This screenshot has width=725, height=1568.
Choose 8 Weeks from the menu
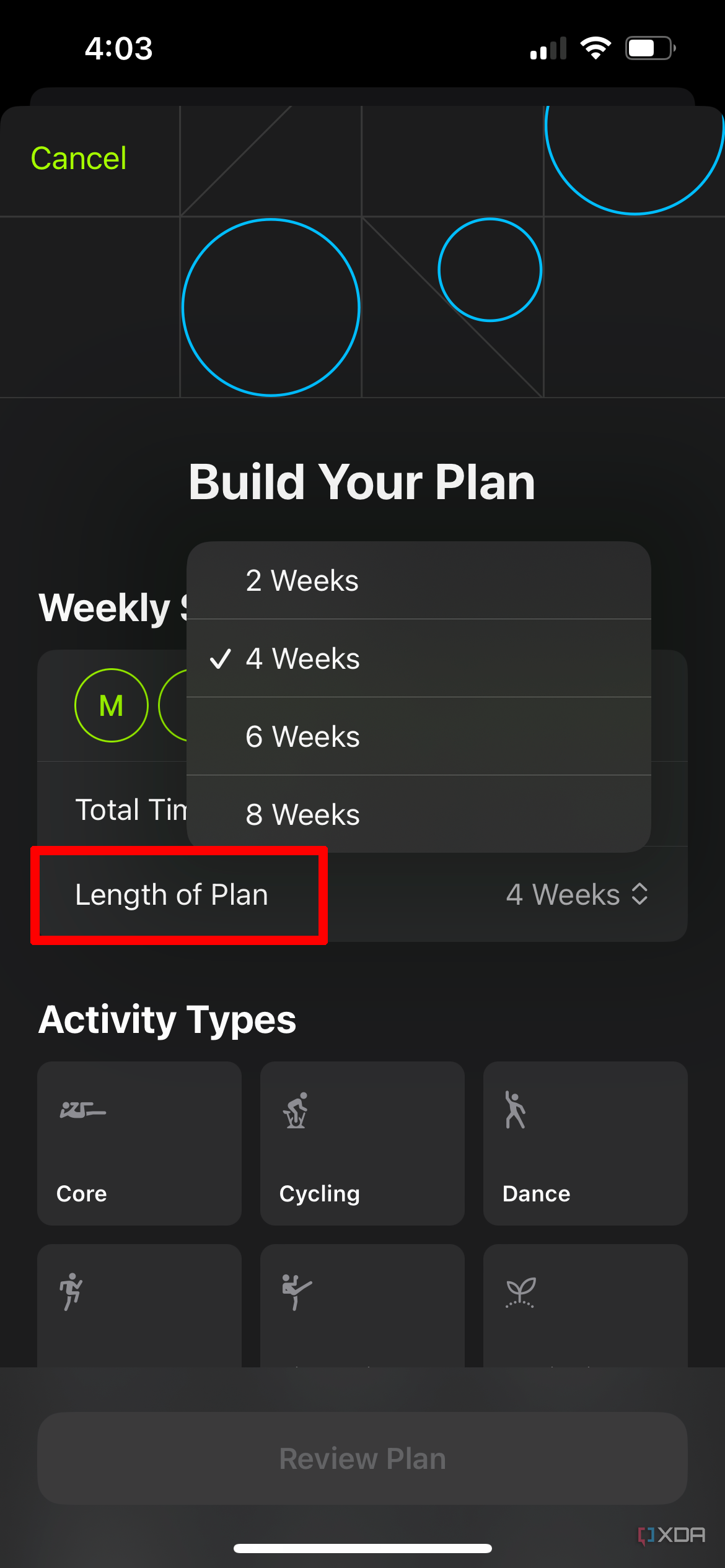click(302, 814)
